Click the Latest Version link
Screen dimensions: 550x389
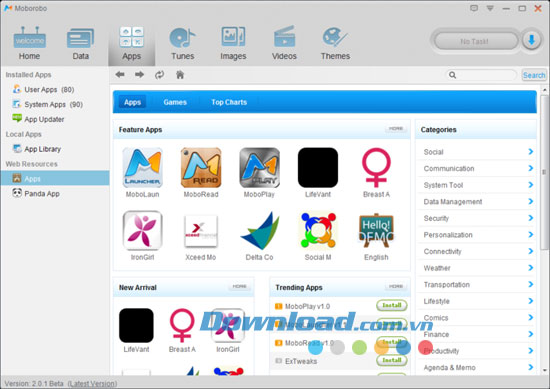tap(92, 384)
